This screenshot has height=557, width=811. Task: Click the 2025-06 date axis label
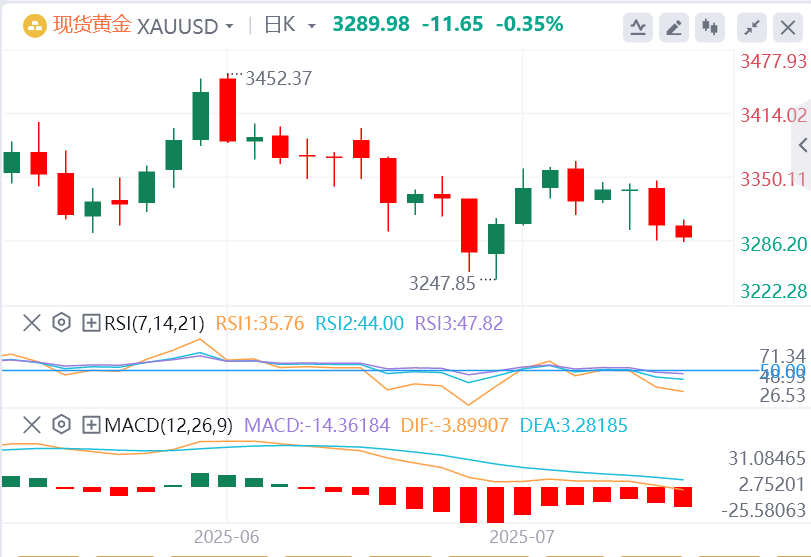226,537
